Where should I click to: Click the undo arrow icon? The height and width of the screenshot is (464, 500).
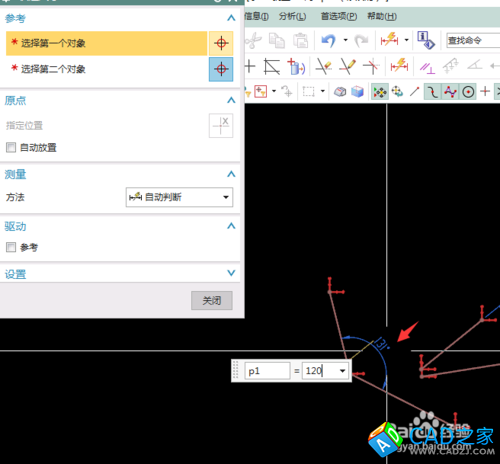[x=329, y=41]
